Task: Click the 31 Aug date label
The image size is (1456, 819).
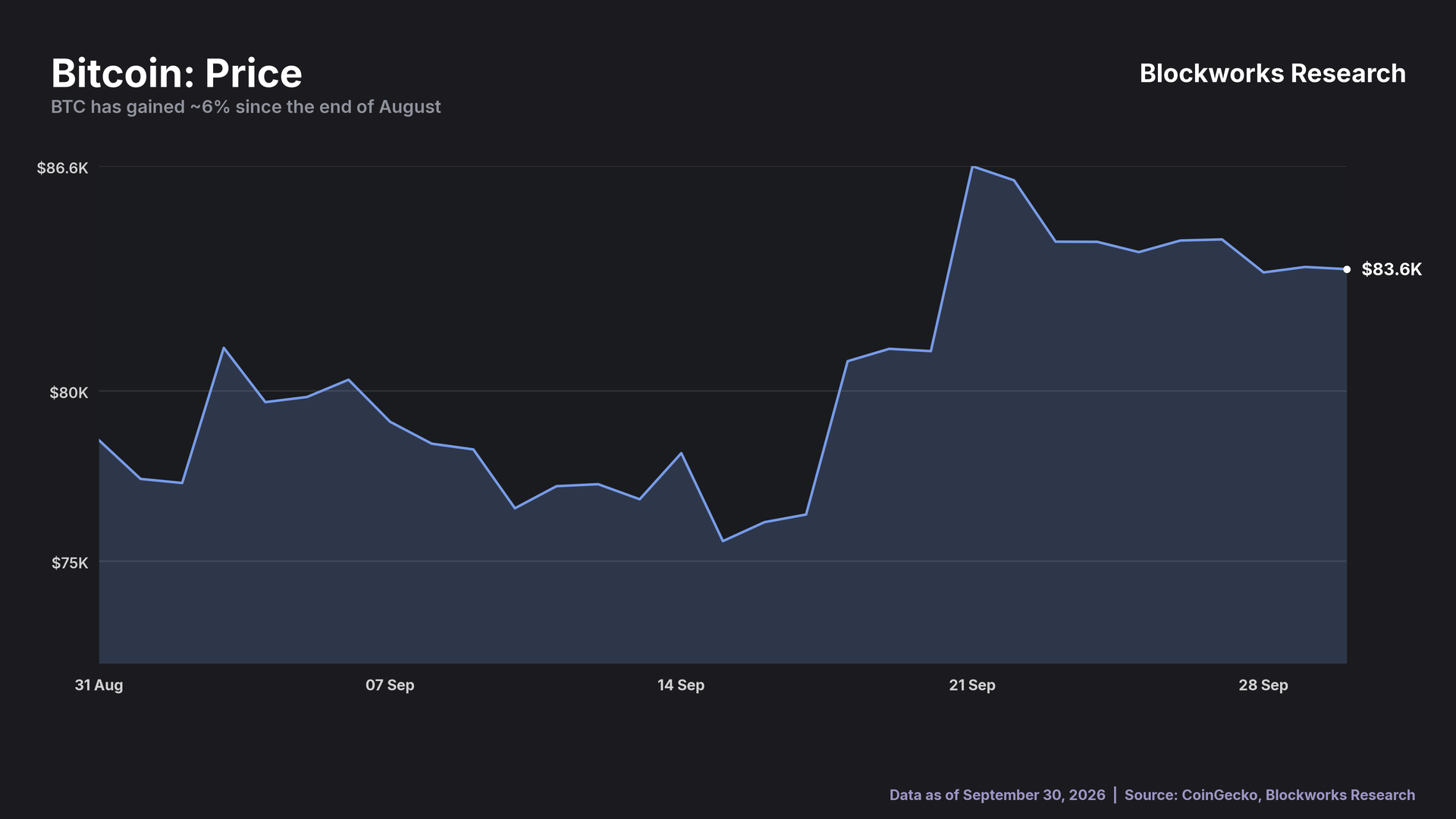Action: (x=99, y=685)
